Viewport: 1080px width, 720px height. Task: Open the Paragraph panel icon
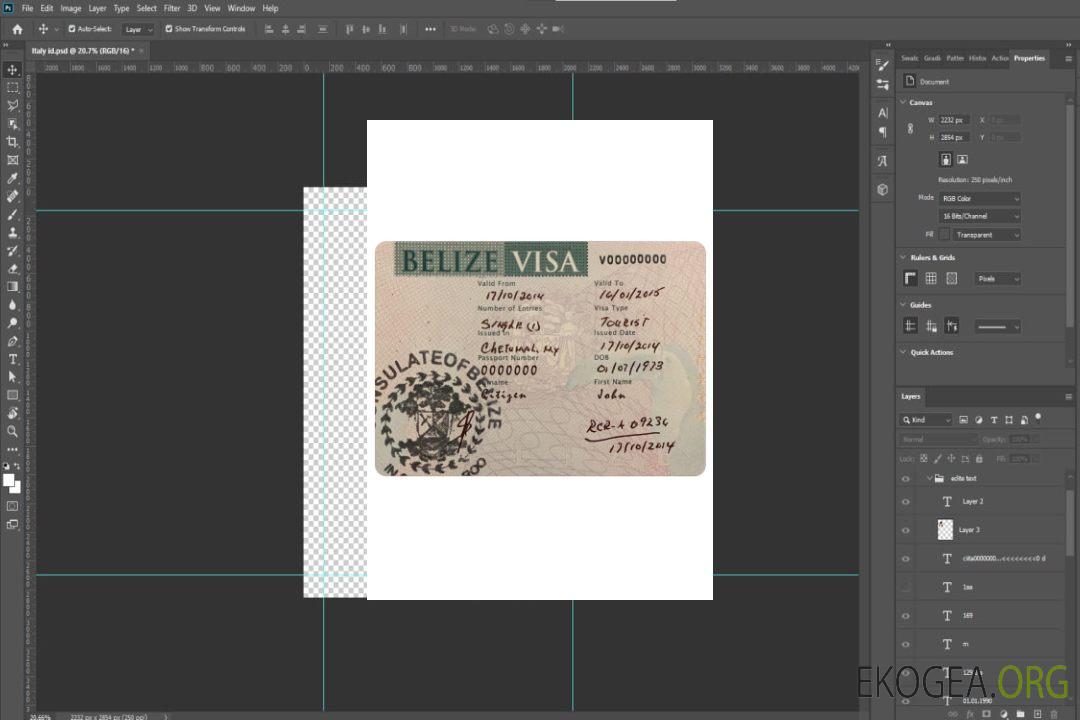click(x=883, y=132)
